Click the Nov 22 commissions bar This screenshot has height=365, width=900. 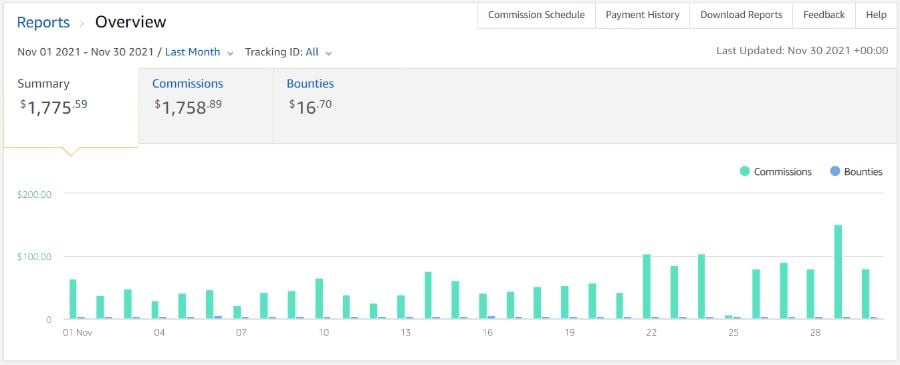[x=646, y=286]
